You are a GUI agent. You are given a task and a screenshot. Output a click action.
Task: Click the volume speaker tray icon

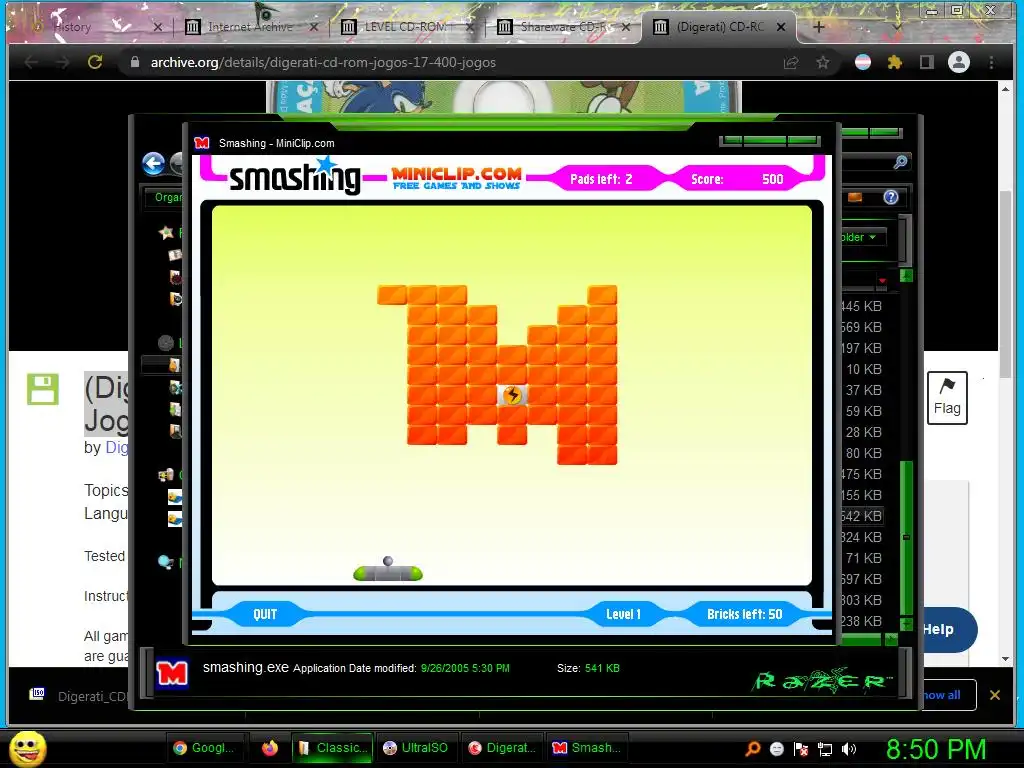pyautogui.click(x=848, y=749)
